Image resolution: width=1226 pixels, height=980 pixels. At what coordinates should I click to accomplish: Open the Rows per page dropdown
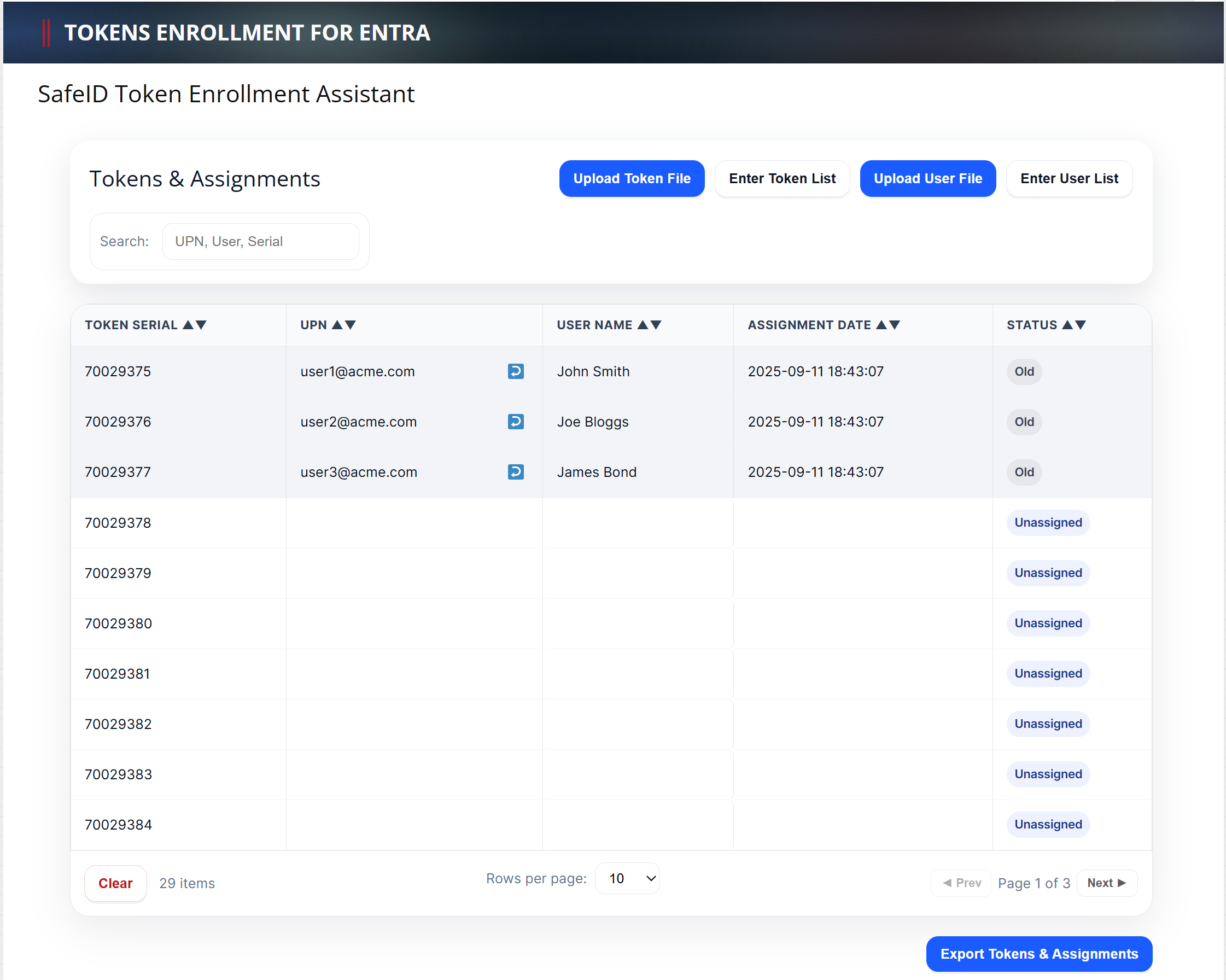pyautogui.click(x=627, y=878)
